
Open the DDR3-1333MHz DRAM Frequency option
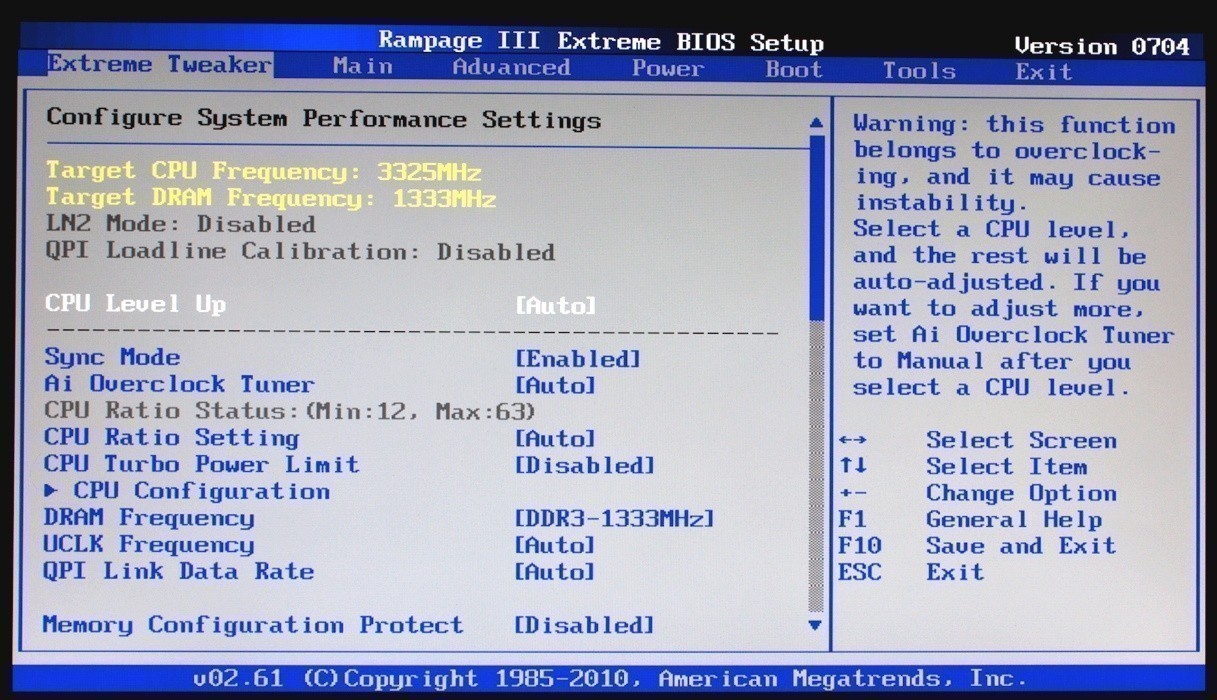(615, 519)
